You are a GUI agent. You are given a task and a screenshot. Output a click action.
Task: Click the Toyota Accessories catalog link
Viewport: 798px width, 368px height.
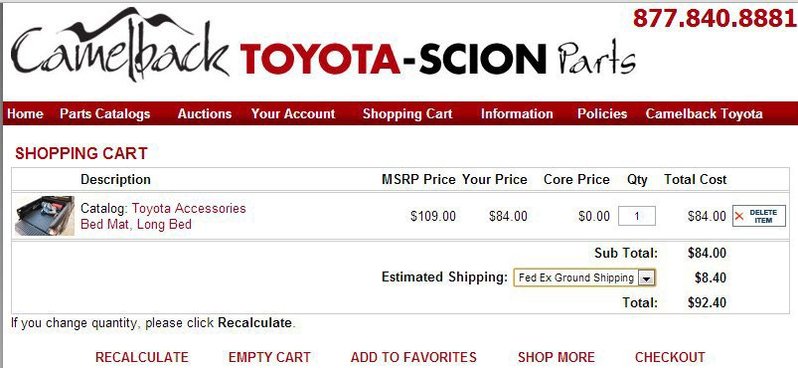click(x=189, y=208)
